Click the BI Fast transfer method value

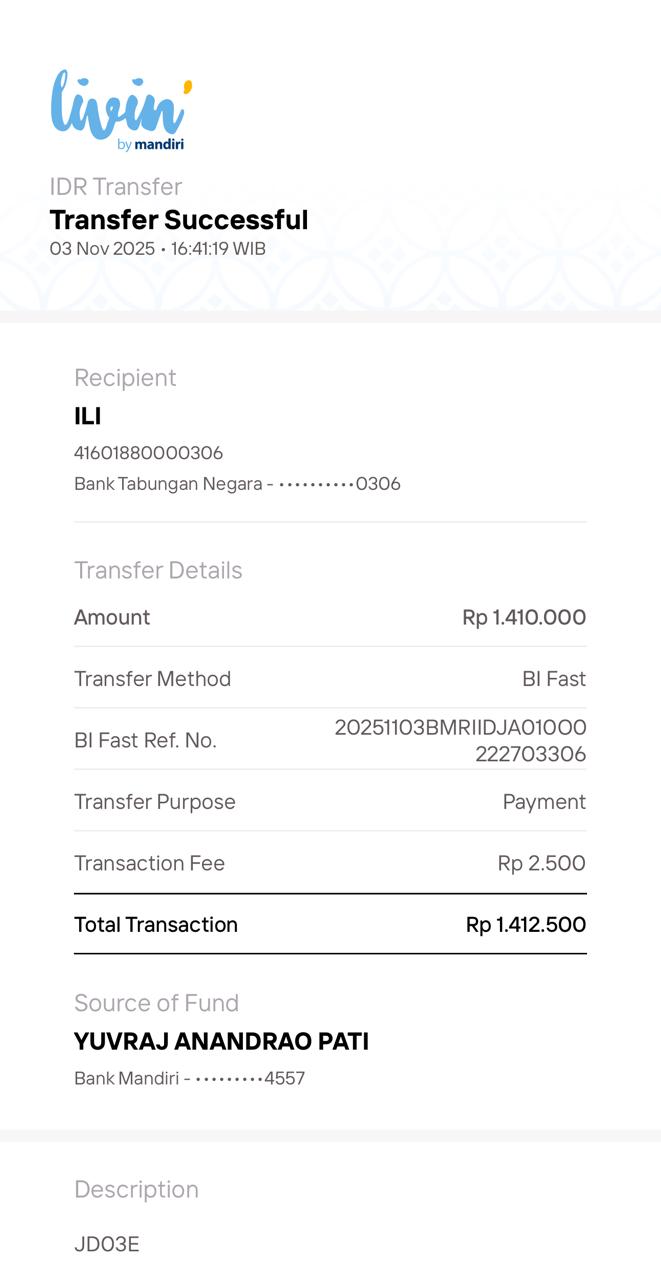tap(554, 679)
